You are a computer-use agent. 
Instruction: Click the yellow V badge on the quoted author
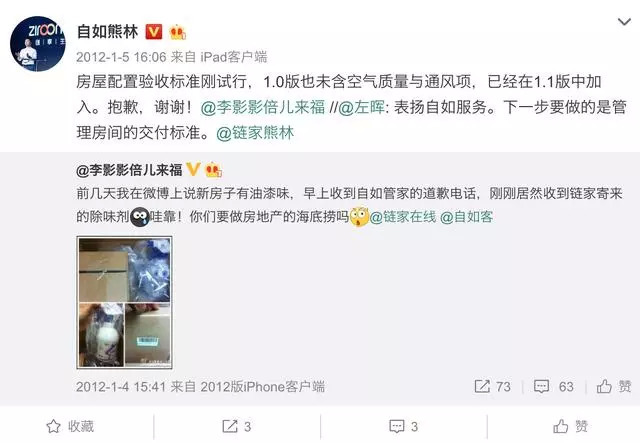tap(193, 169)
